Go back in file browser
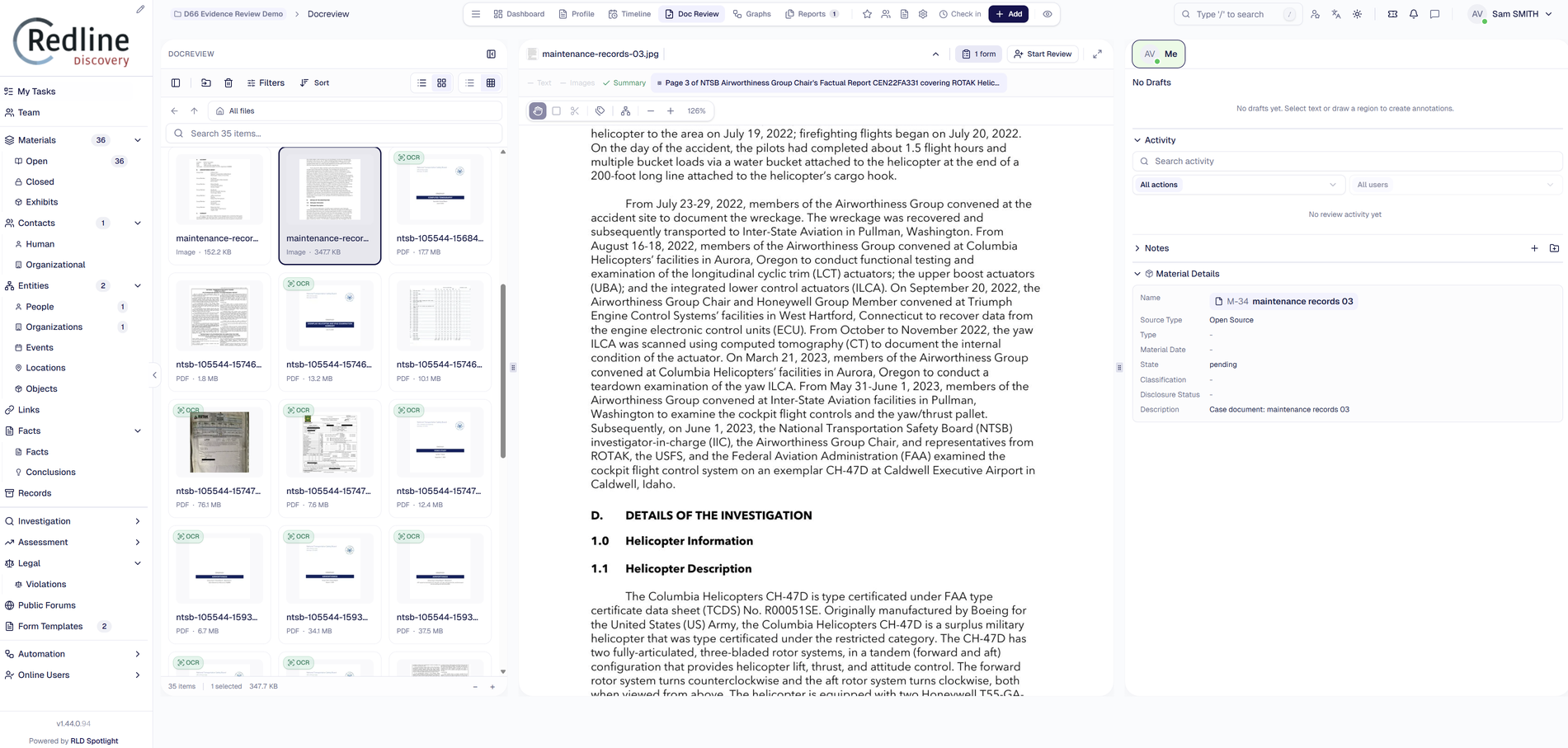Screen dimensions: 1568x748 point(175,111)
